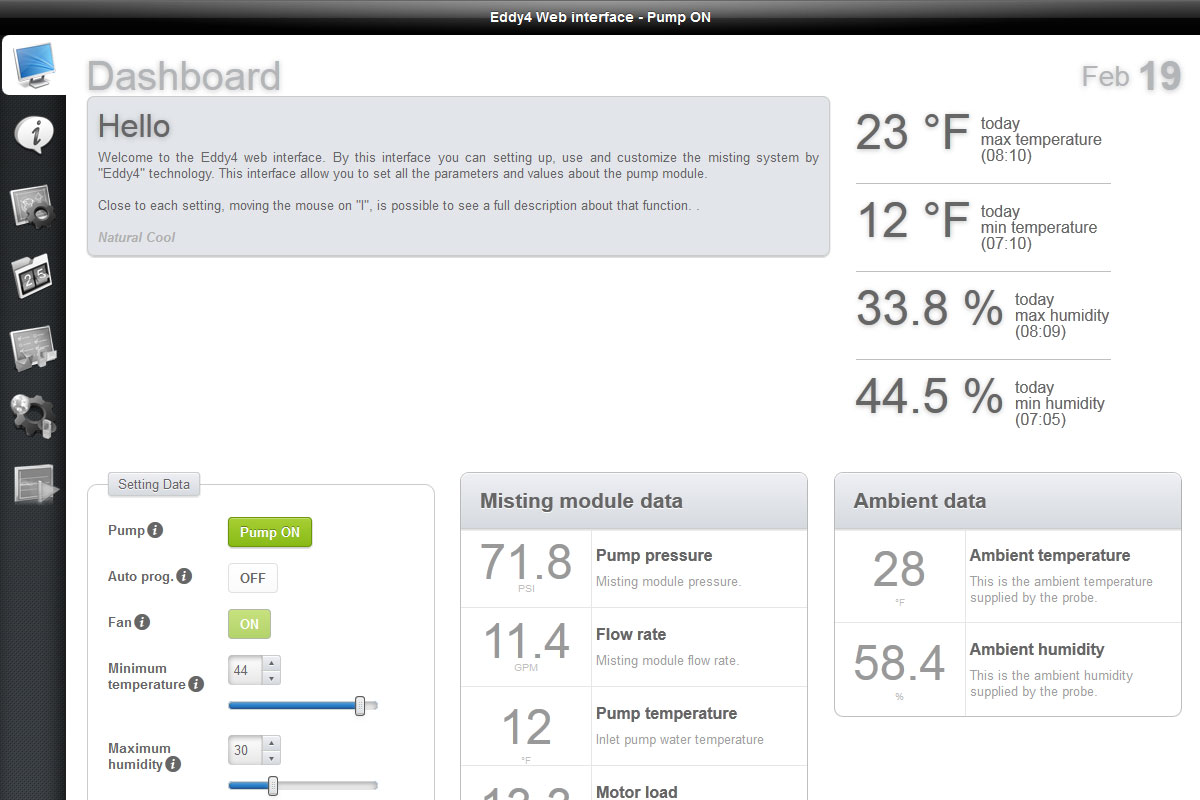Open the calendar folder sidebar icon
Image resolution: width=1200 pixels, height=800 pixels.
tap(34, 276)
